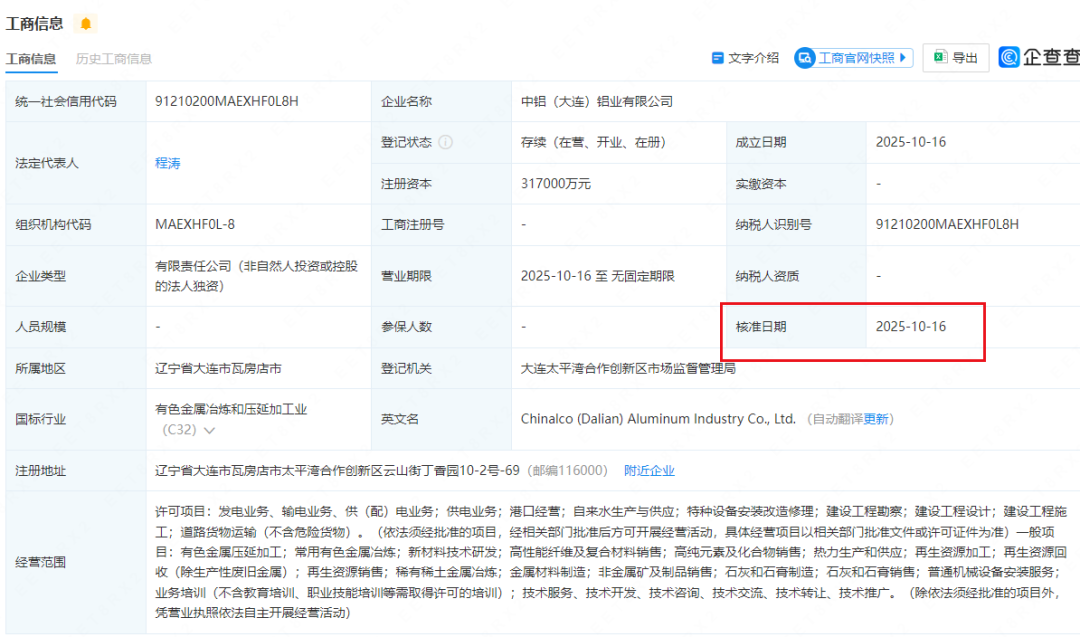Click the postal code 邮编116000 text
Screen dimensions: 1080x637
point(567,470)
